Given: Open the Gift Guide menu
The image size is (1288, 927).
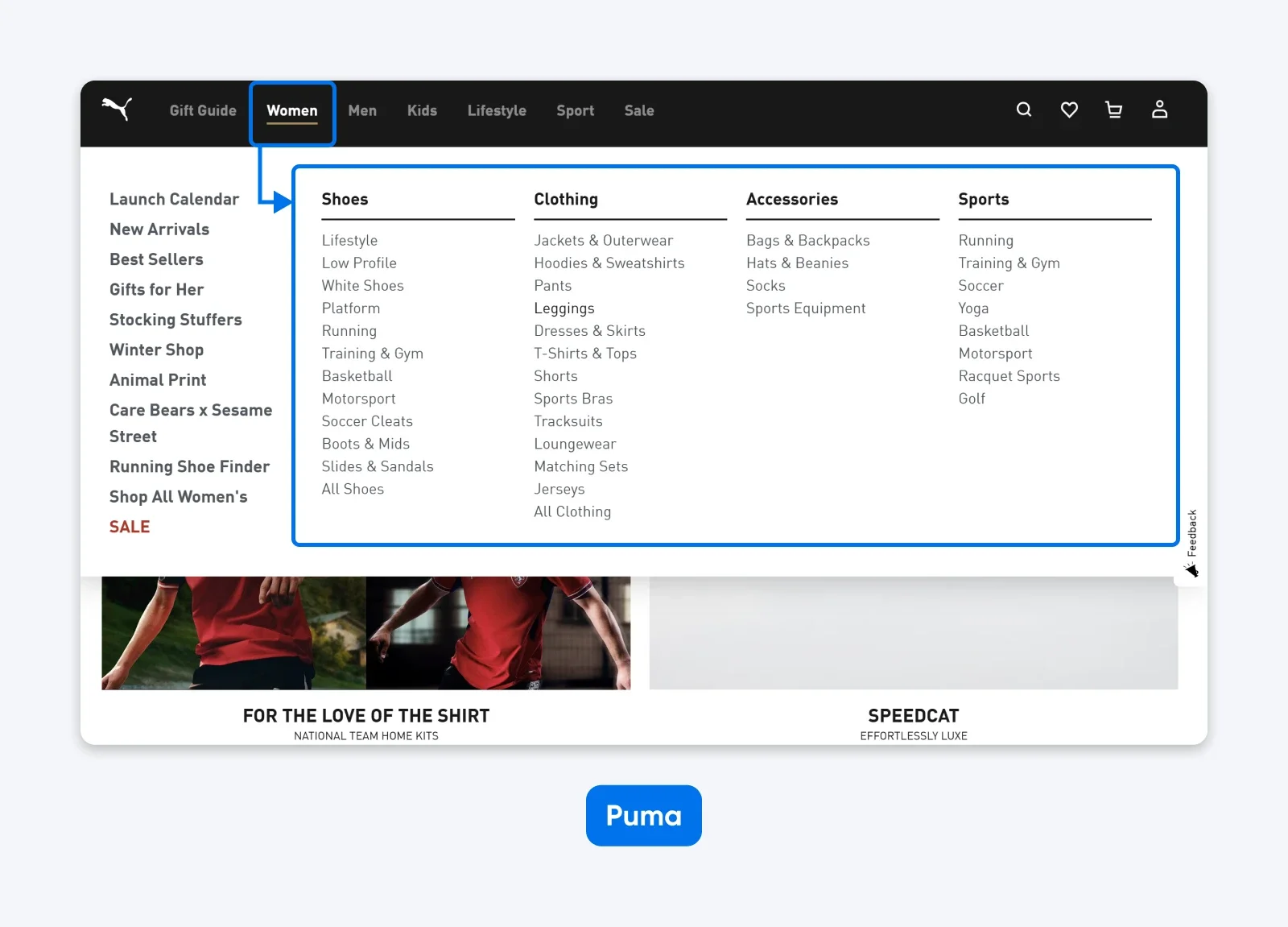Looking at the screenshot, I should [x=202, y=110].
